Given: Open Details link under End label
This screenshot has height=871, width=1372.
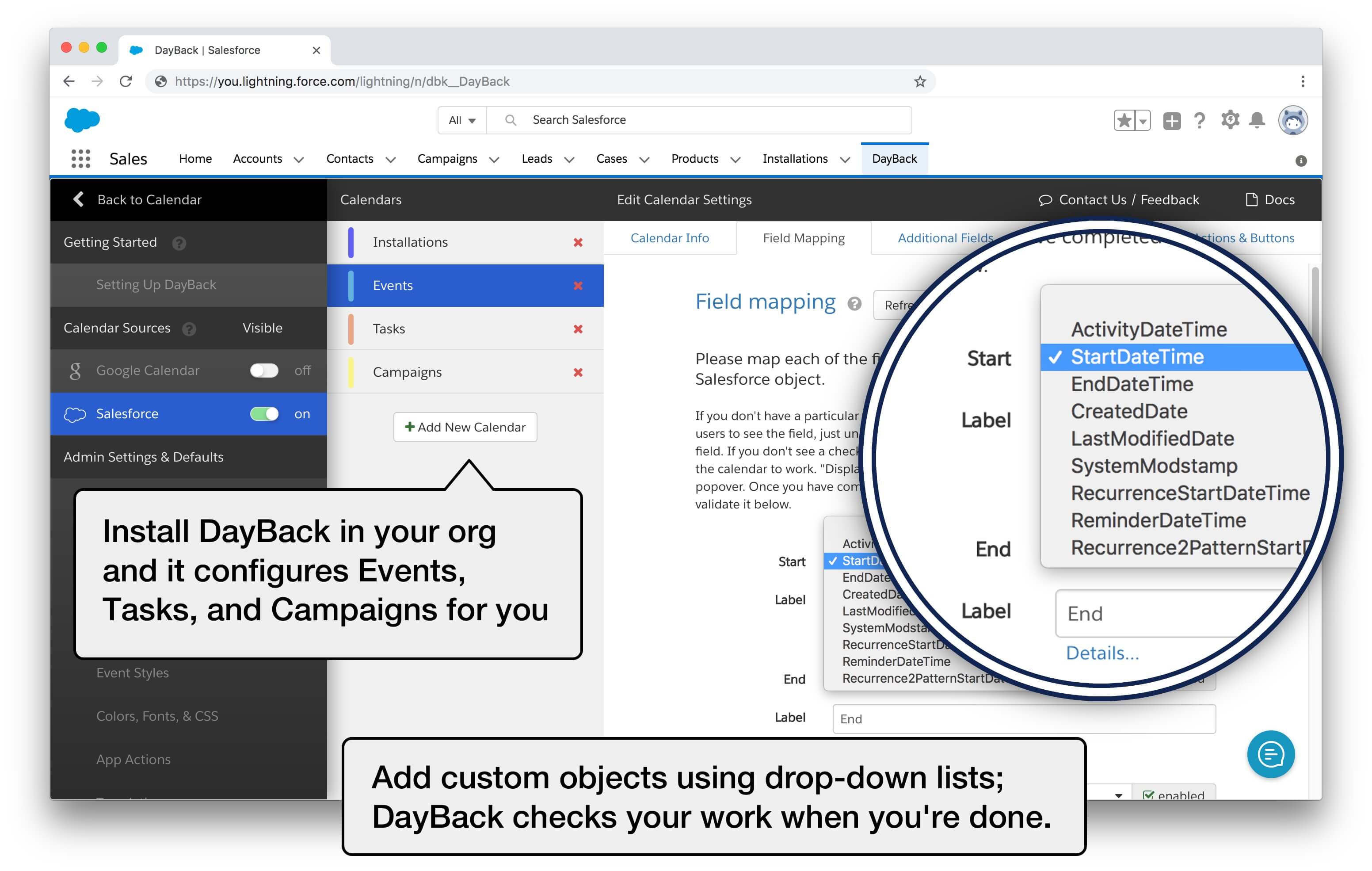Looking at the screenshot, I should (1102, 653).
